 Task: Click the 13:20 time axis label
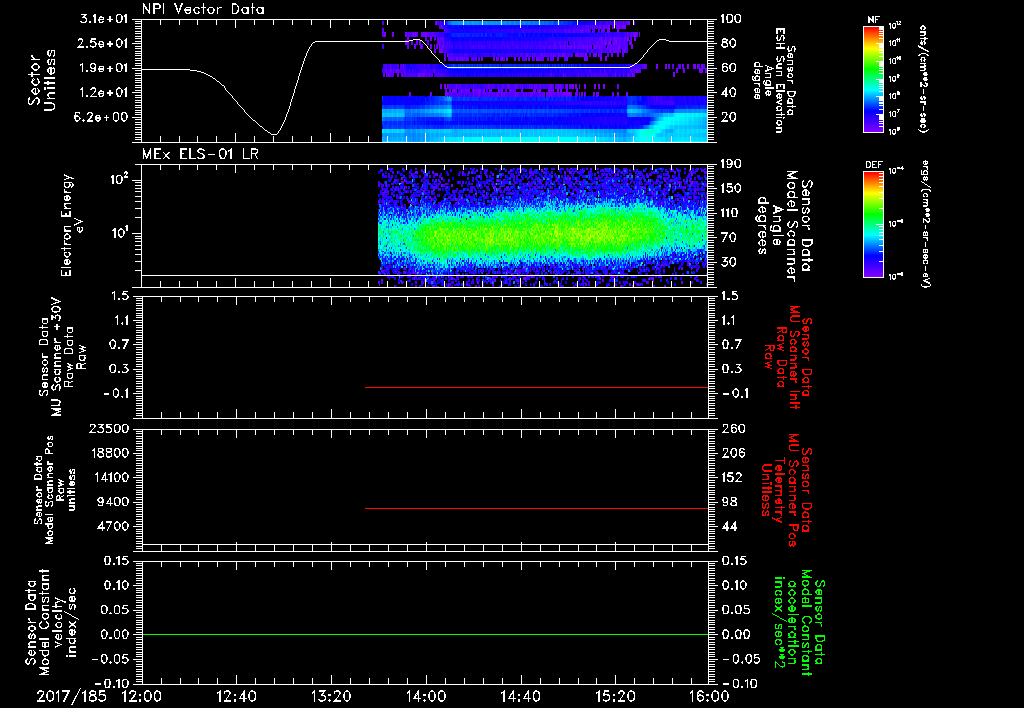coord(331,696)
